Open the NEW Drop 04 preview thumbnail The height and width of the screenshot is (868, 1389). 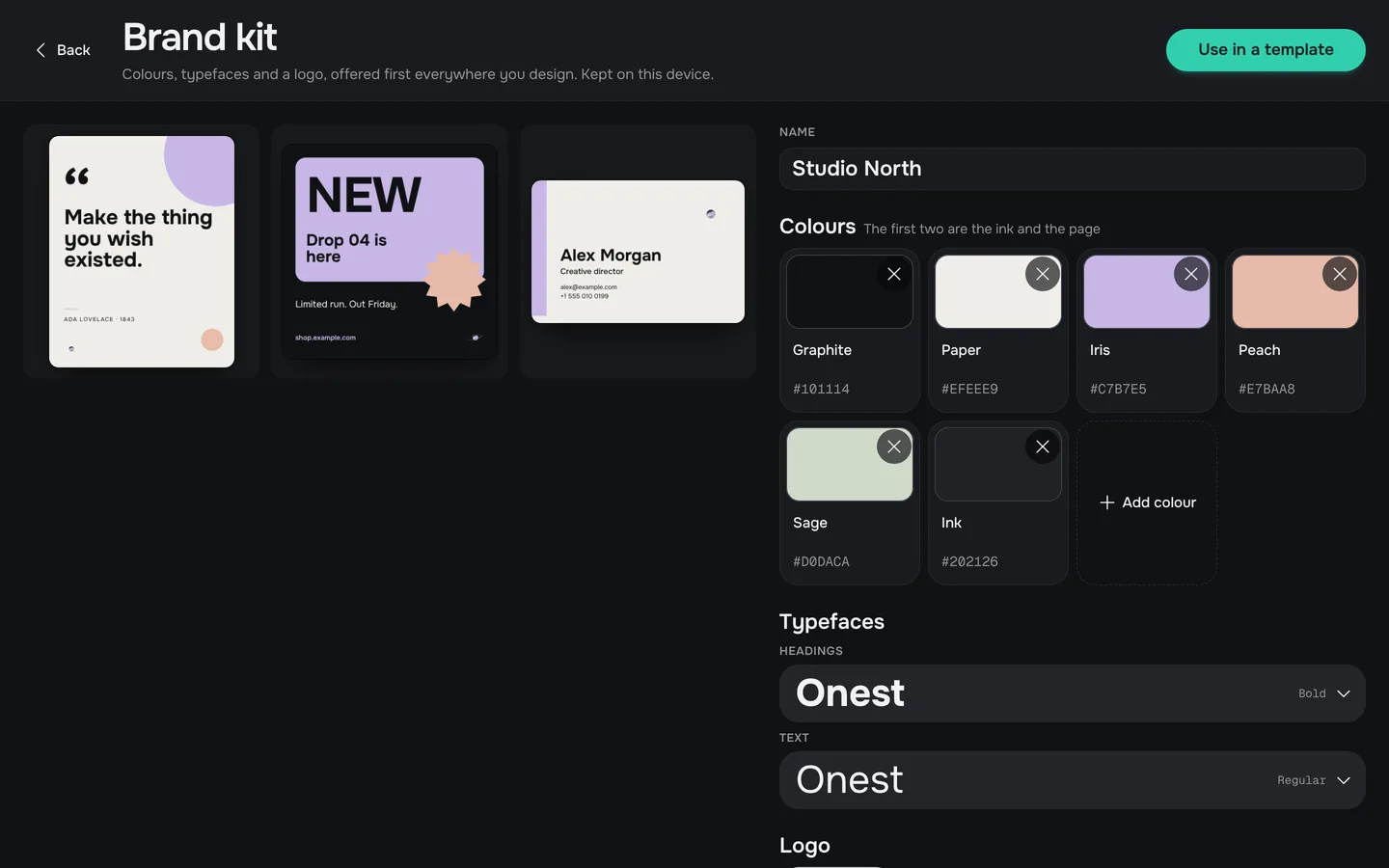coord(390,252)
